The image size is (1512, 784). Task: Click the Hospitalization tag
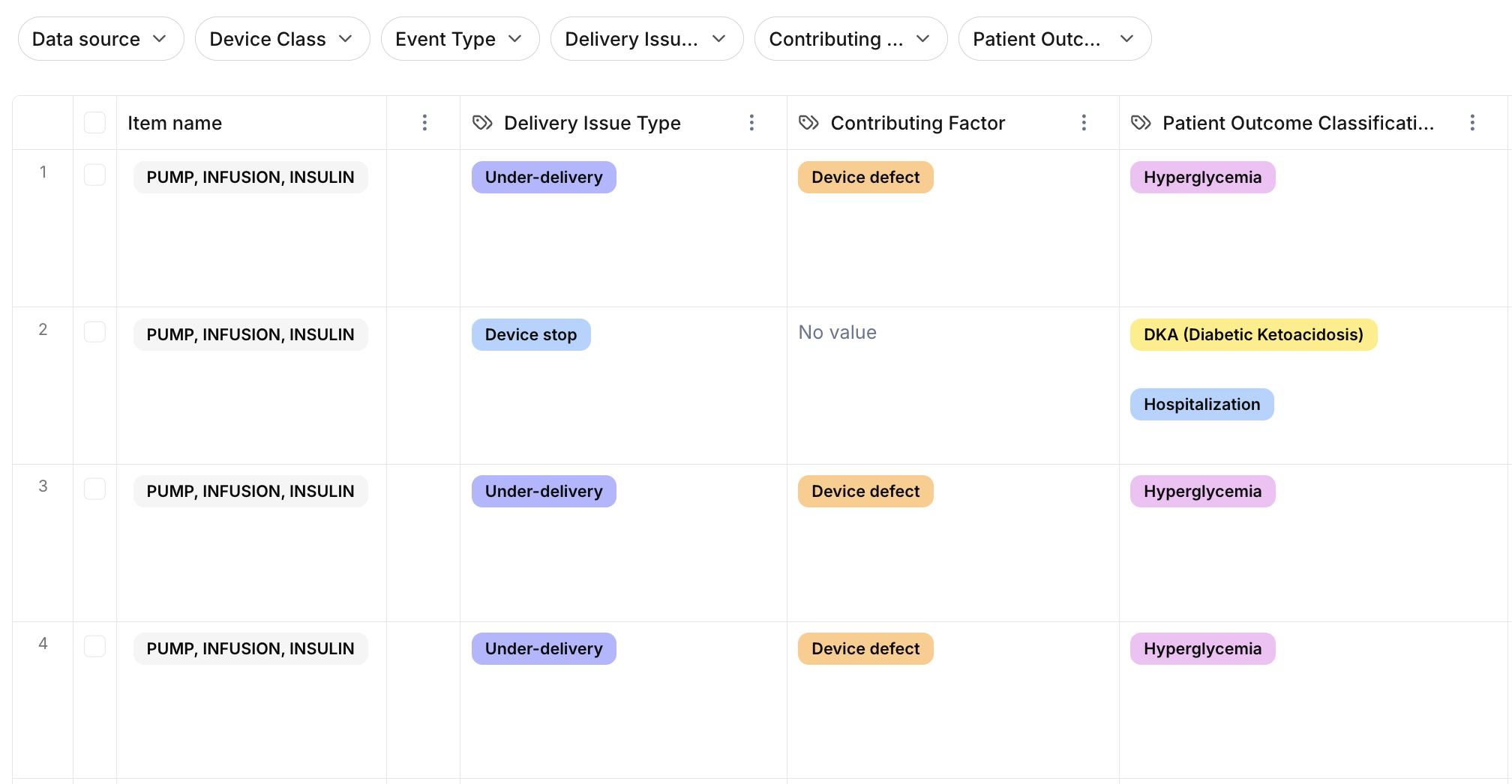pos(1201,405)
